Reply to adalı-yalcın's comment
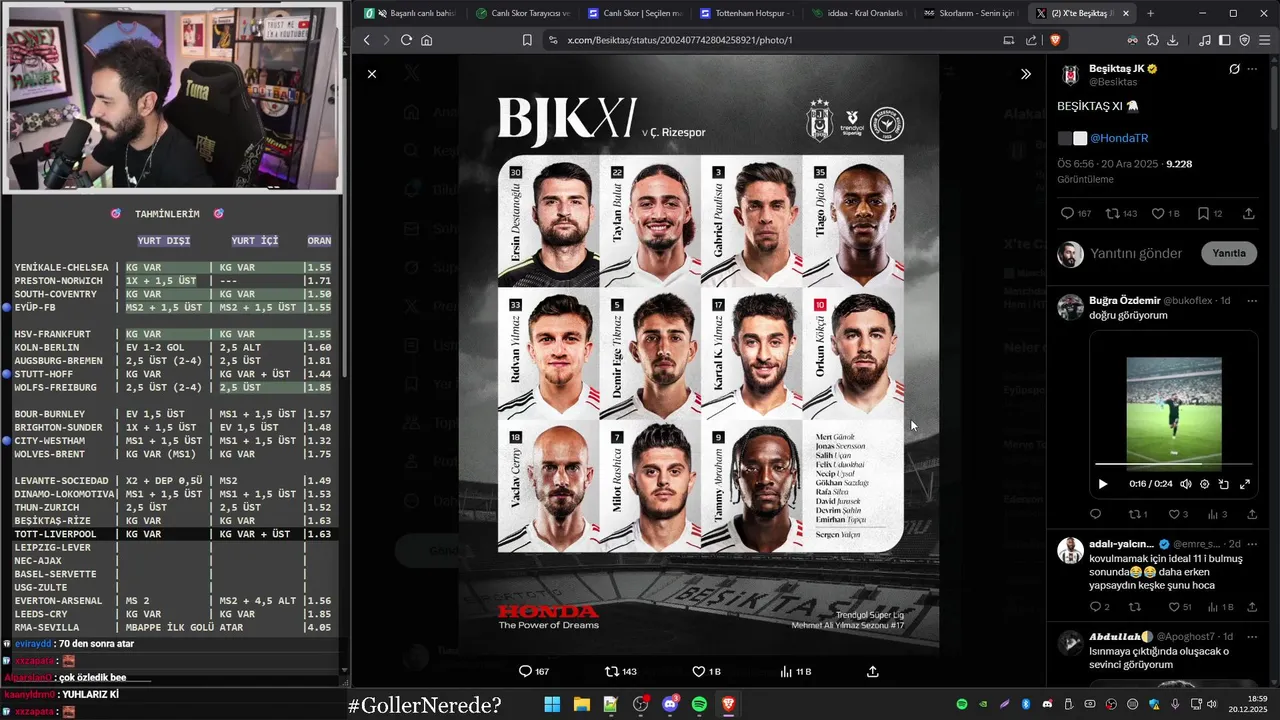 (x=1095, y=606)
